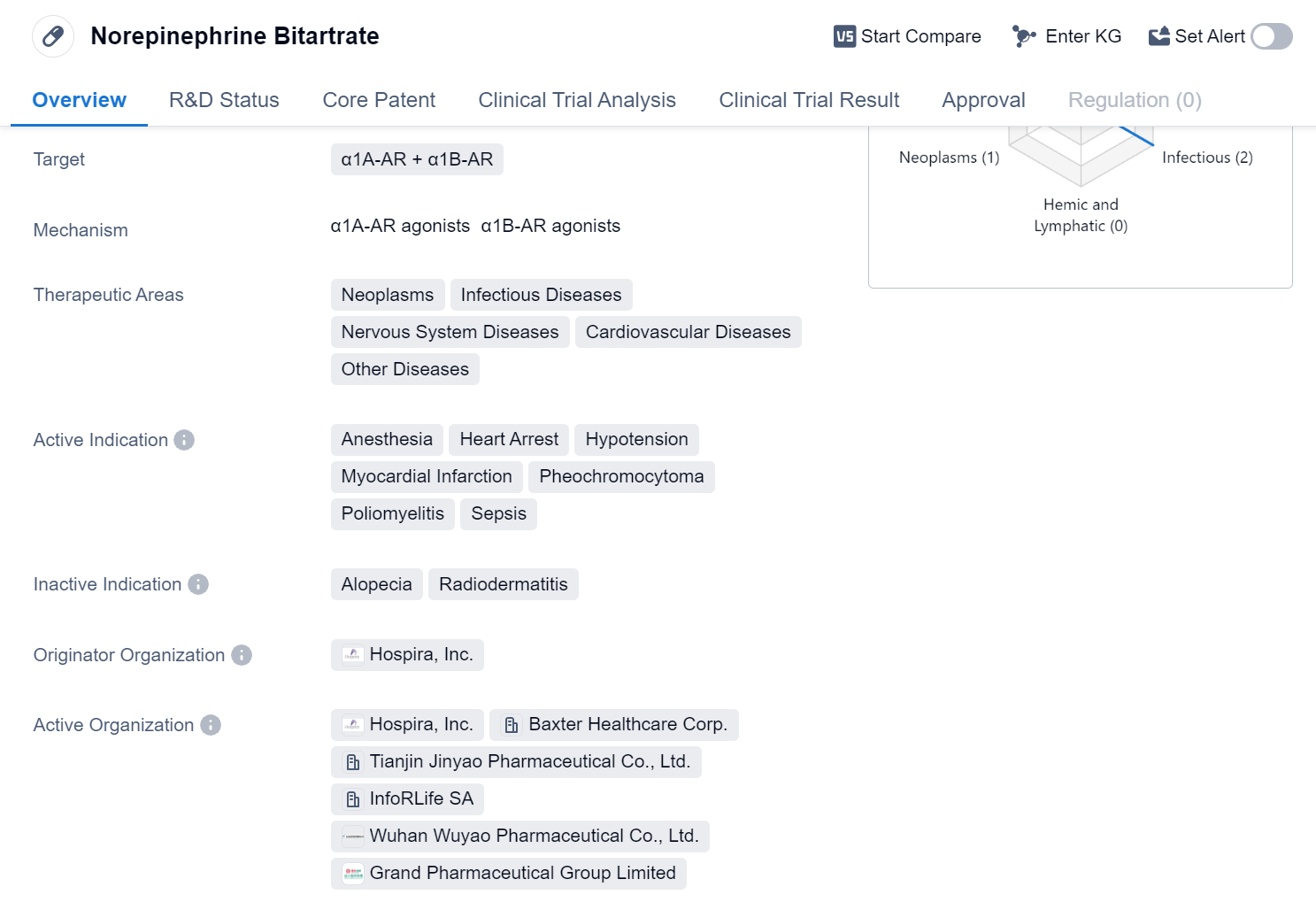1316x910 pixels.
Task: Open the Core Patent tab
Action: [x=379, y=100]
